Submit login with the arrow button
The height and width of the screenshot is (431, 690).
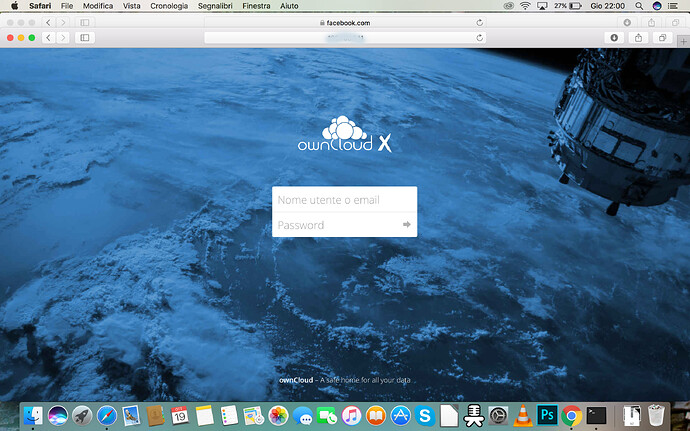407,225
